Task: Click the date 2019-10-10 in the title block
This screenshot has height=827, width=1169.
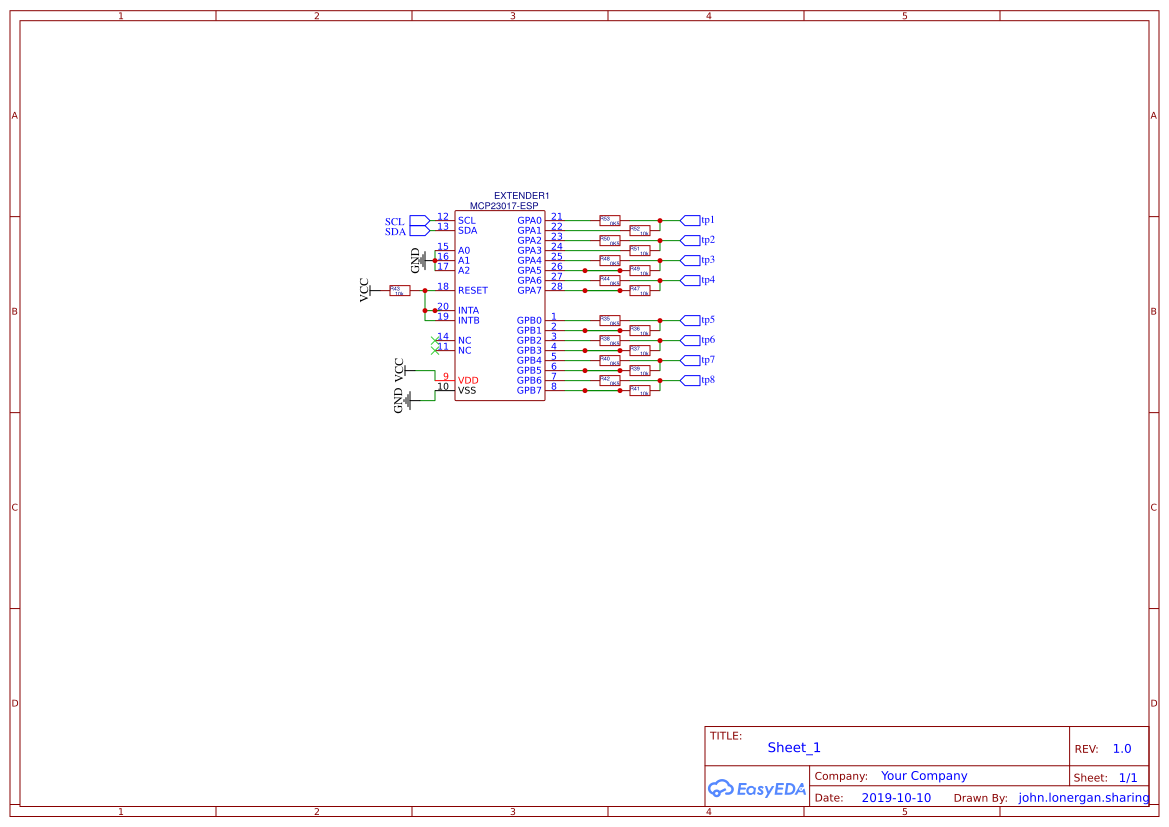Action: (895, 797)
